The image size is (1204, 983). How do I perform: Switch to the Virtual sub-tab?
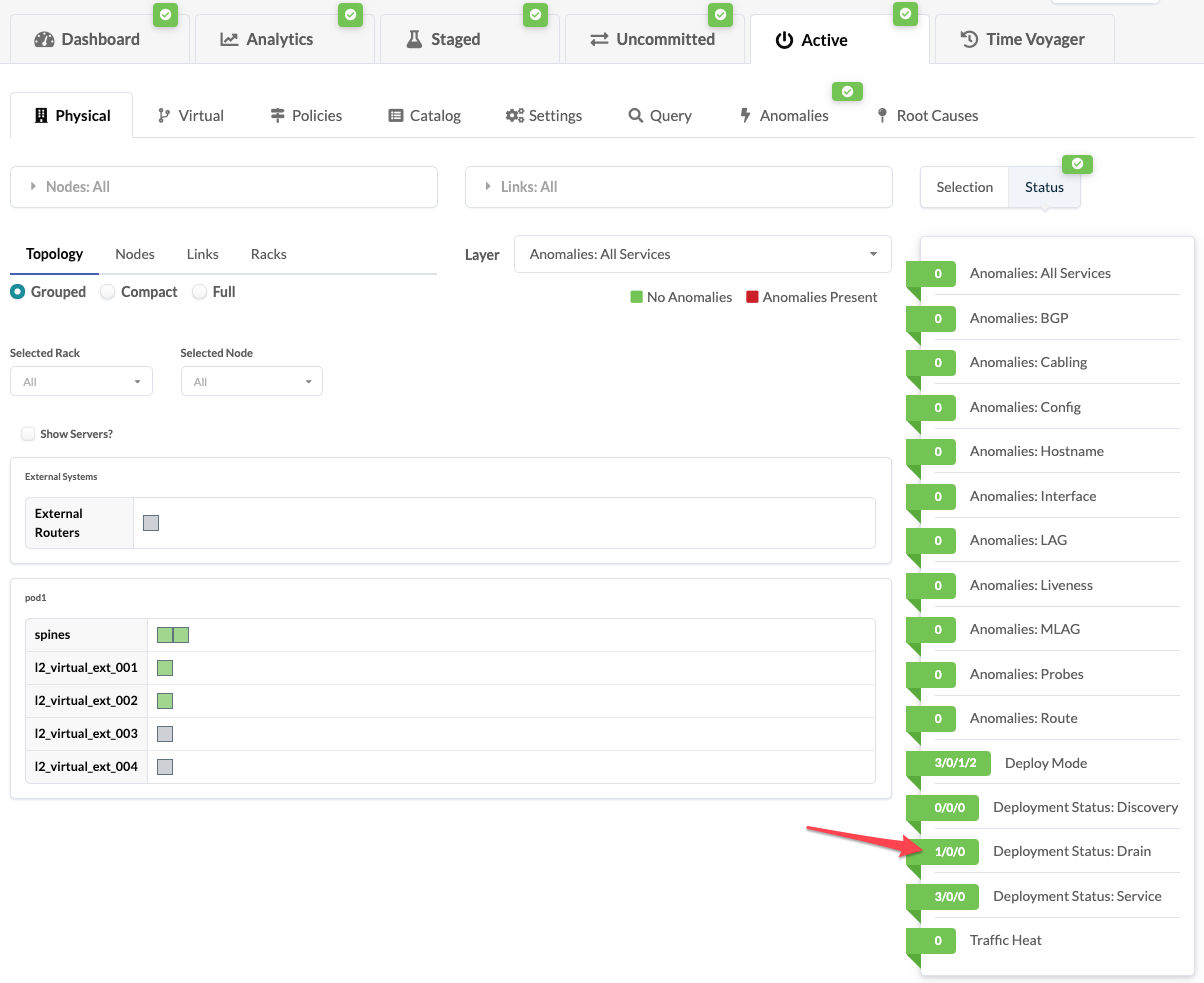coord(191,116)
